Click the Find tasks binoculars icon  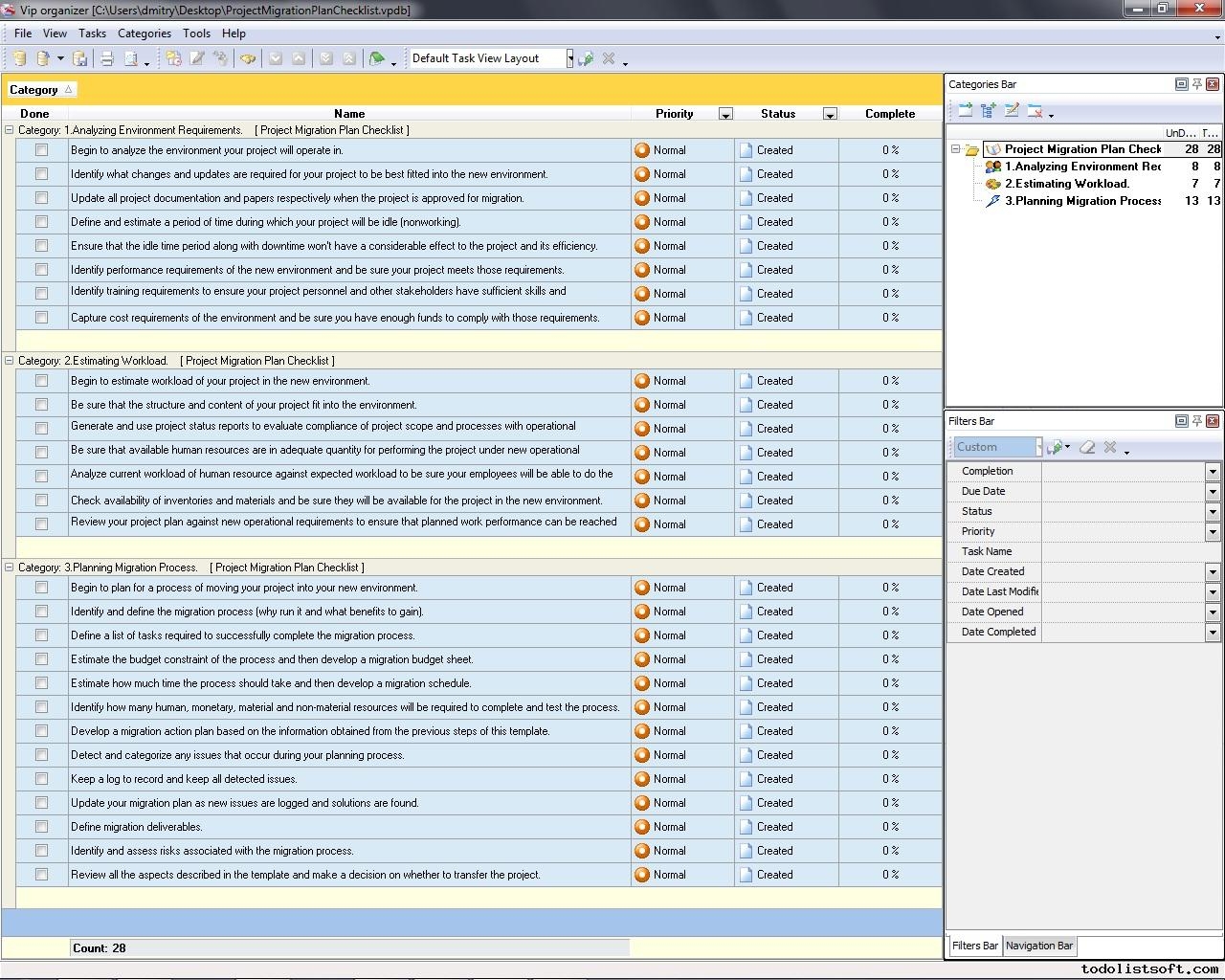[248, 57]
